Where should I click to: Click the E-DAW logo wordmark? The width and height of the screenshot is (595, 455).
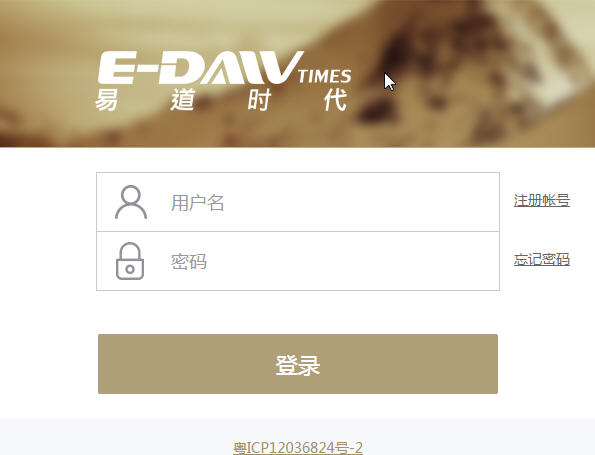(x=200, y=68)
